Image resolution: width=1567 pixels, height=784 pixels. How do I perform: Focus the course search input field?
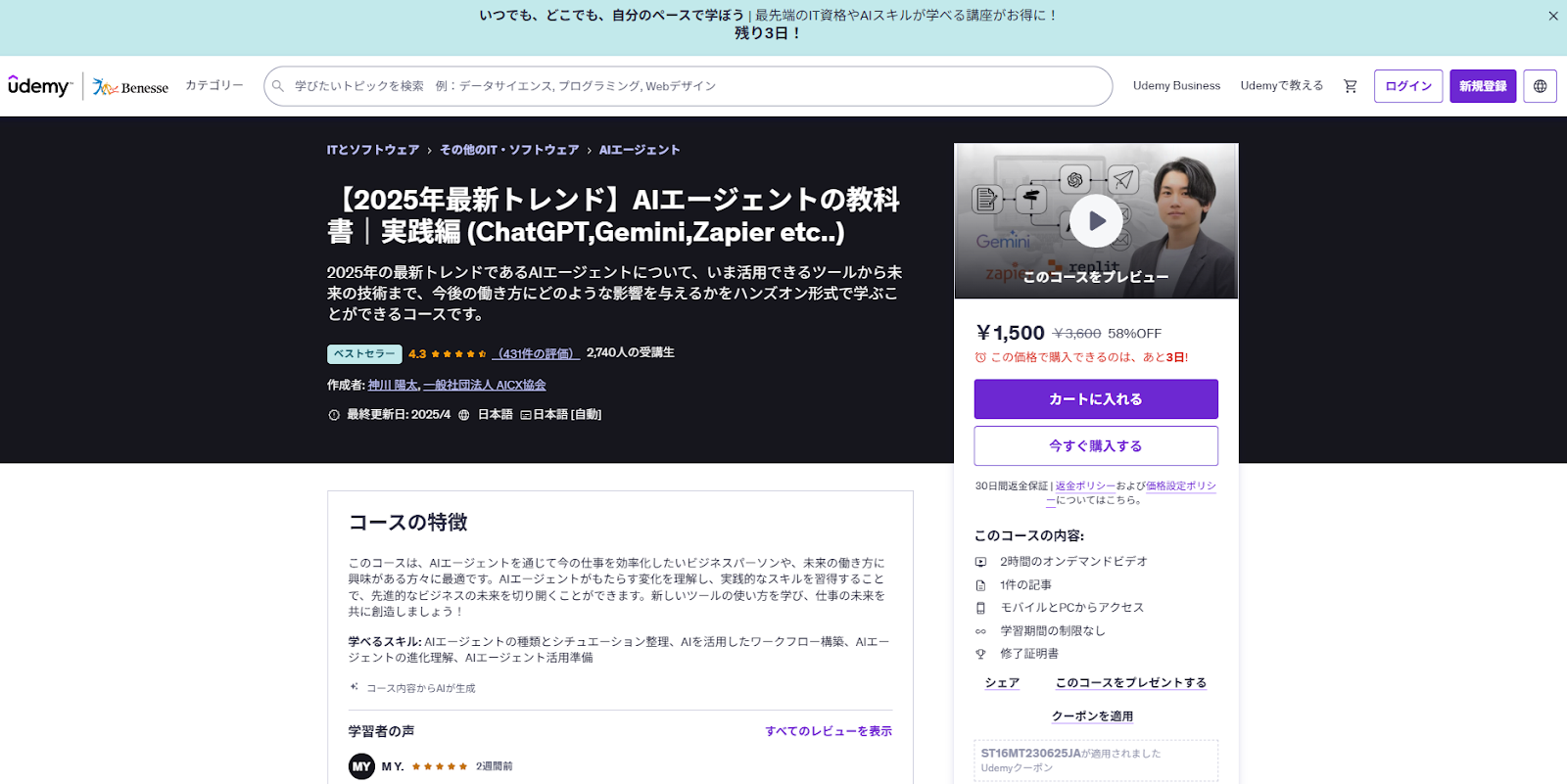688,86
